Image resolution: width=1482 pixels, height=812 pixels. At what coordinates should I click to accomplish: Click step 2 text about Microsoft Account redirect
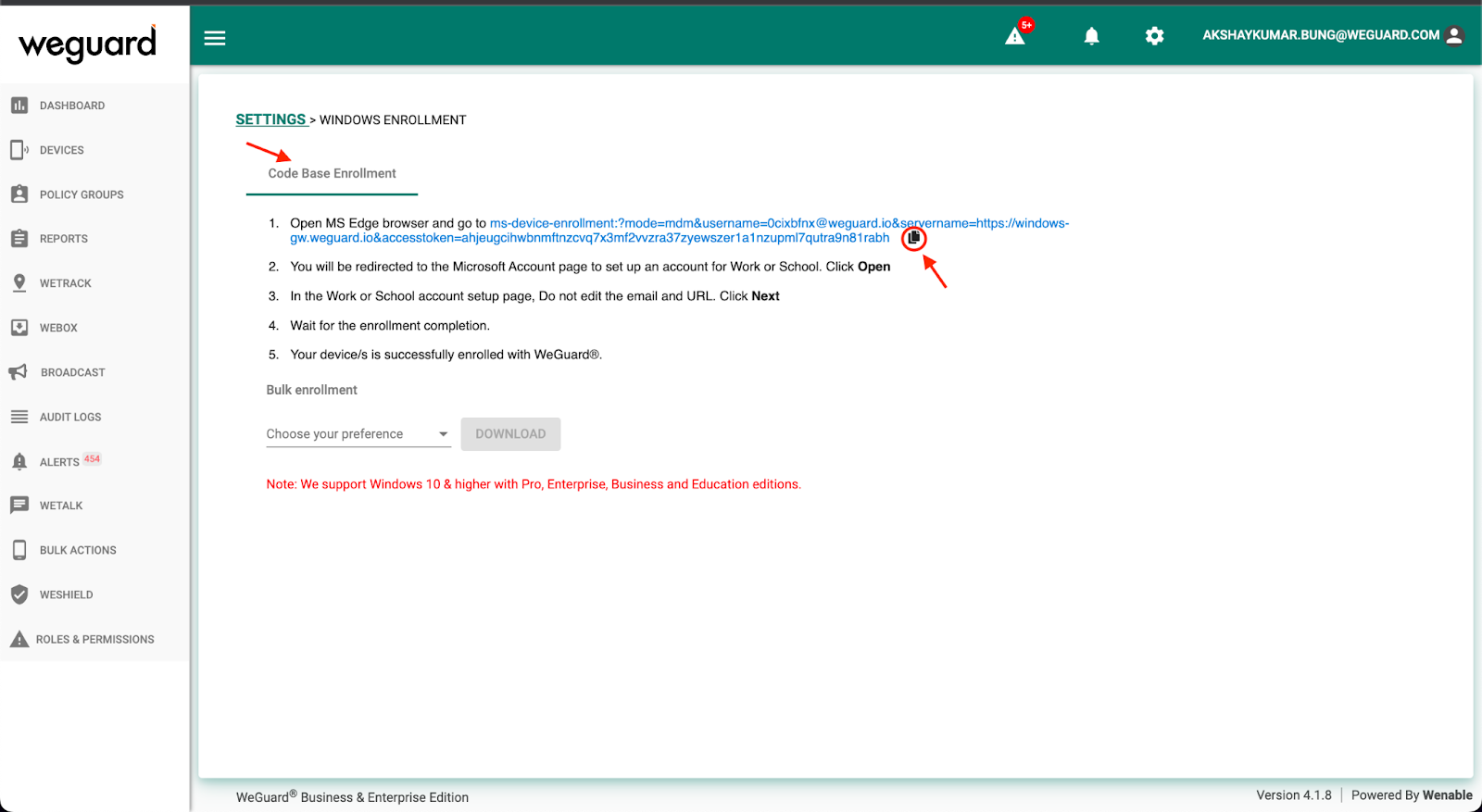(x=590, y=267)
